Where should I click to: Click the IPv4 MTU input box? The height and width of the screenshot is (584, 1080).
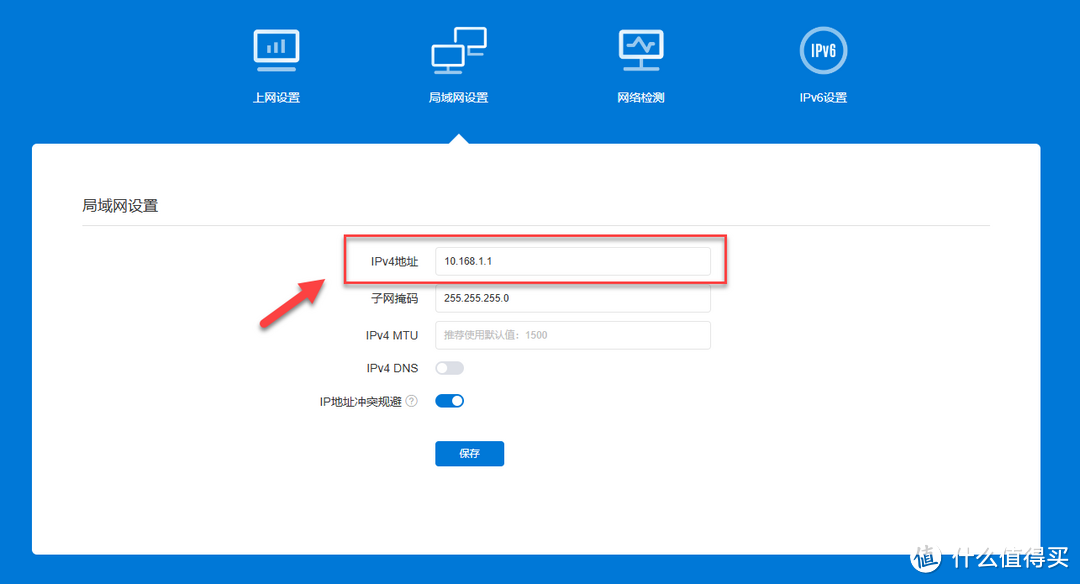point(572,335)
